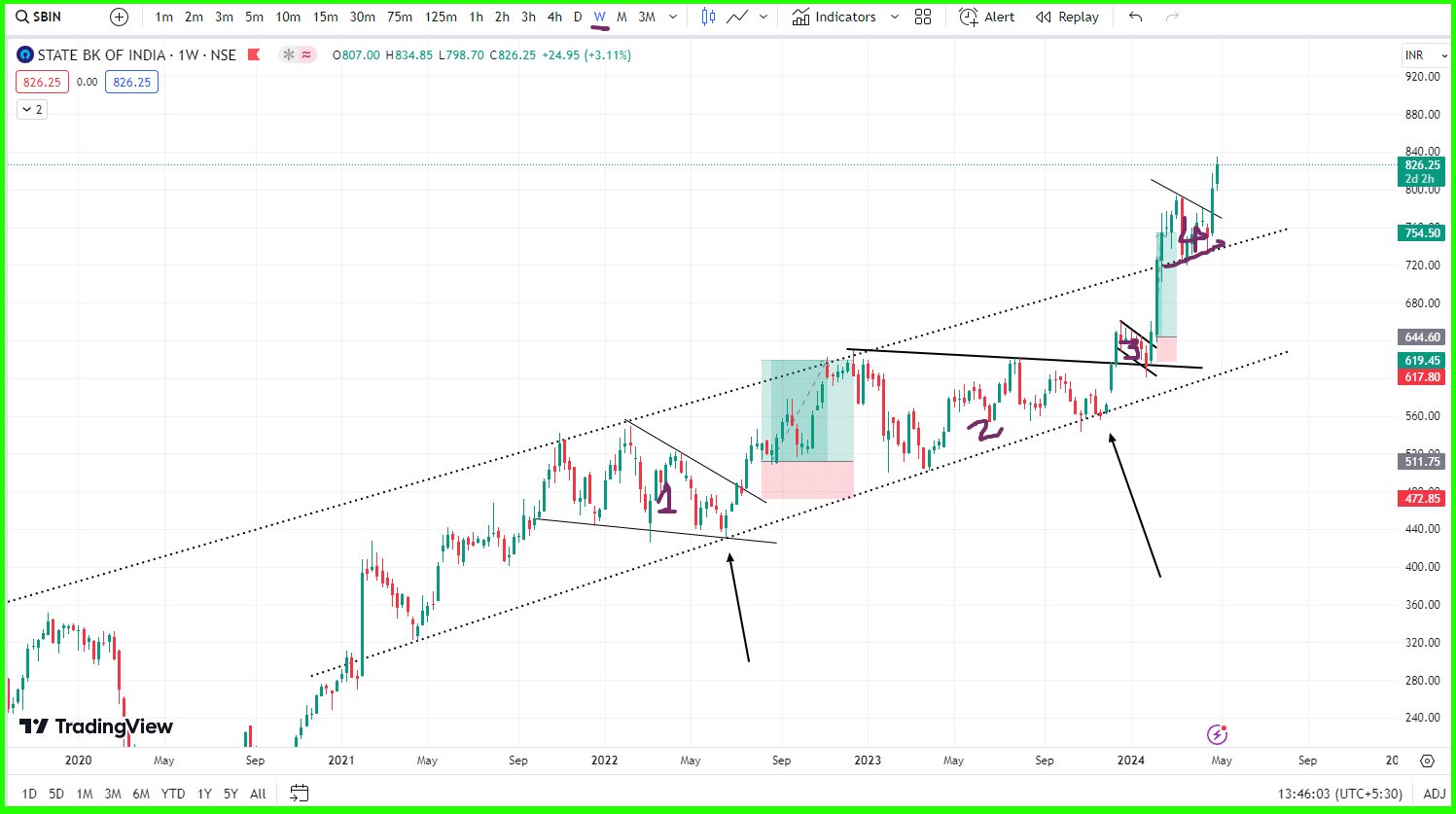
Task: Select the 15m timeframe
Action: point(325,17)
